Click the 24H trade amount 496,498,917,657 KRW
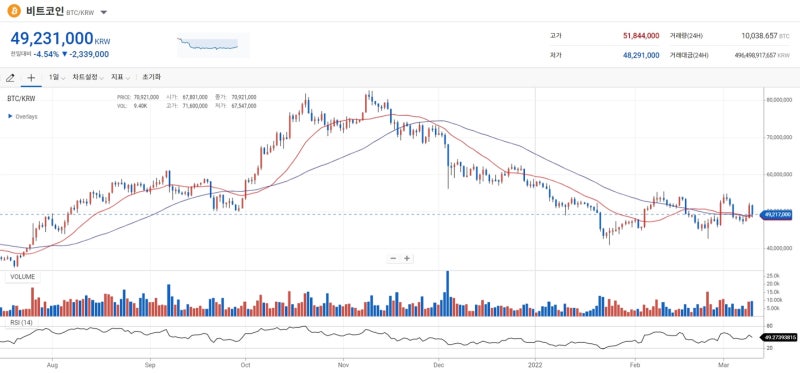This screenshot has height=373, width=800. coord(762,55)
